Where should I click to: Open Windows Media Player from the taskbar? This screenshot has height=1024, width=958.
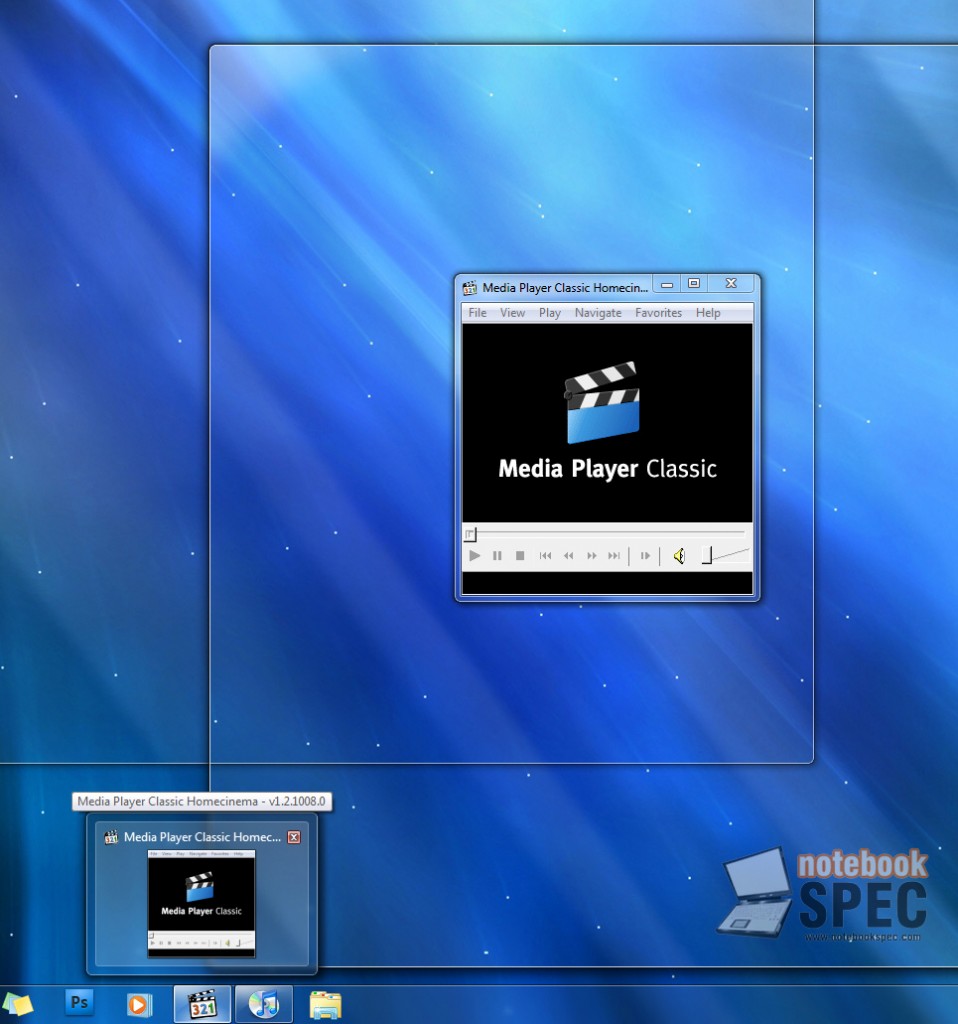[x=138, y=1004]
